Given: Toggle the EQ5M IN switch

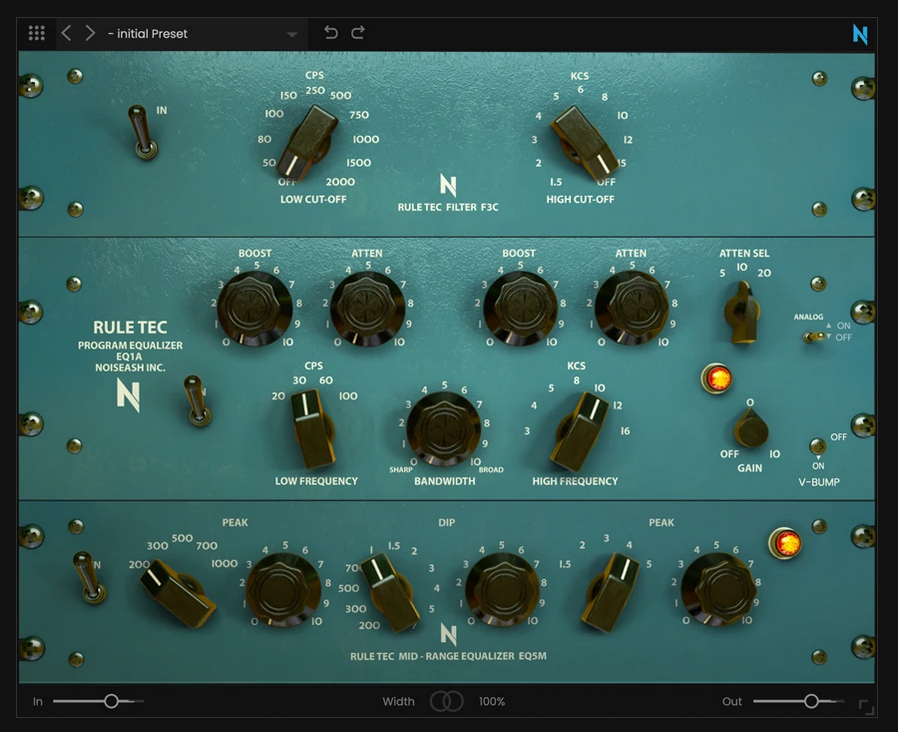Looking at the screenshot, I should click(x=89, y=577).
